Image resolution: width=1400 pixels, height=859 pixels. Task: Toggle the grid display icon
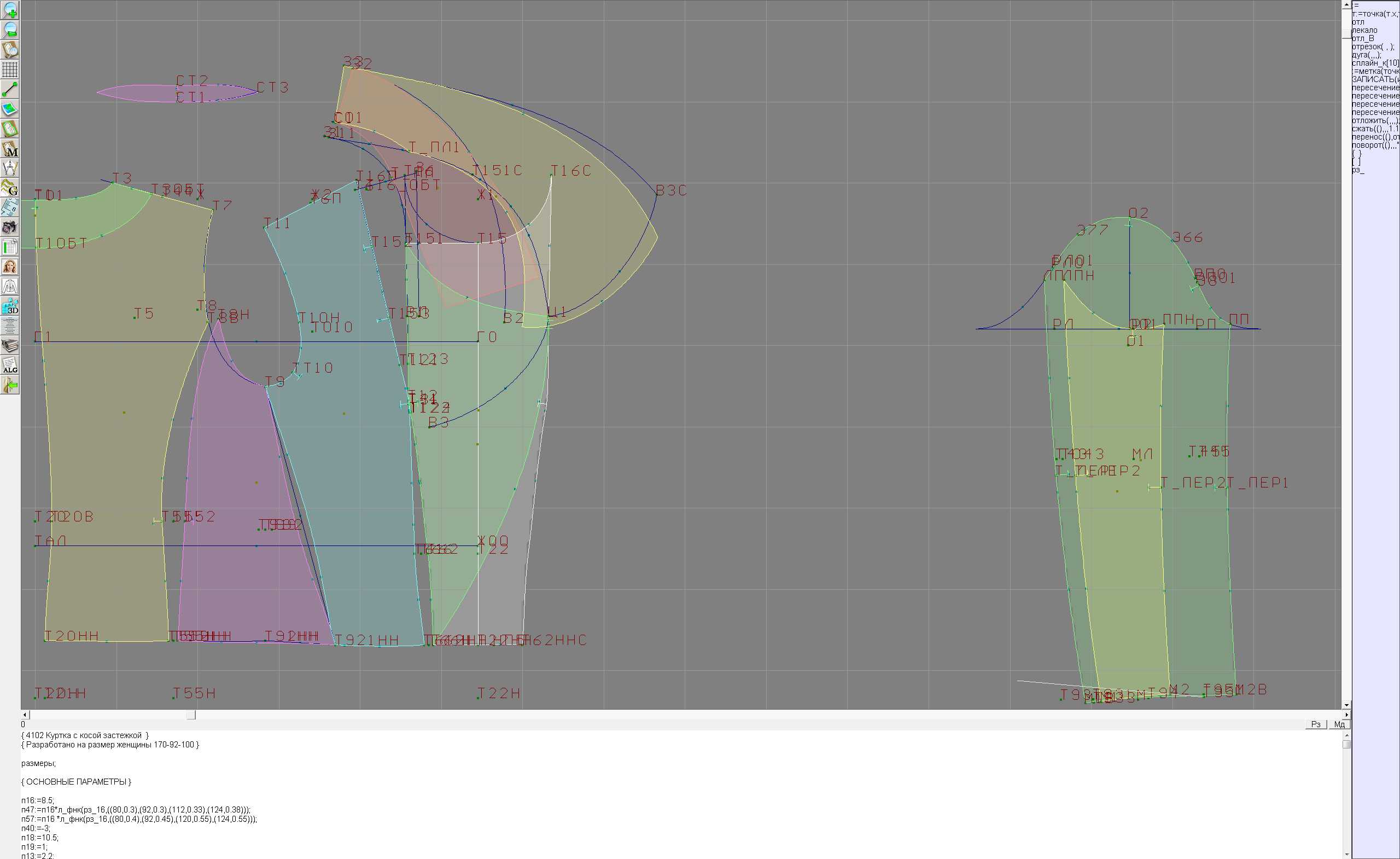[10, 69]
